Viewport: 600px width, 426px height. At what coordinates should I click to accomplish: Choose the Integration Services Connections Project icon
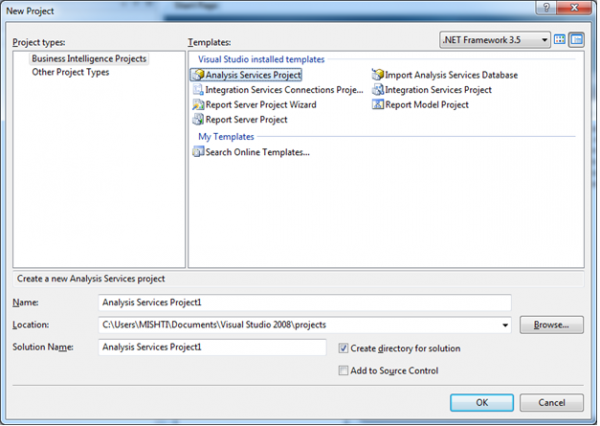[198, 90]
